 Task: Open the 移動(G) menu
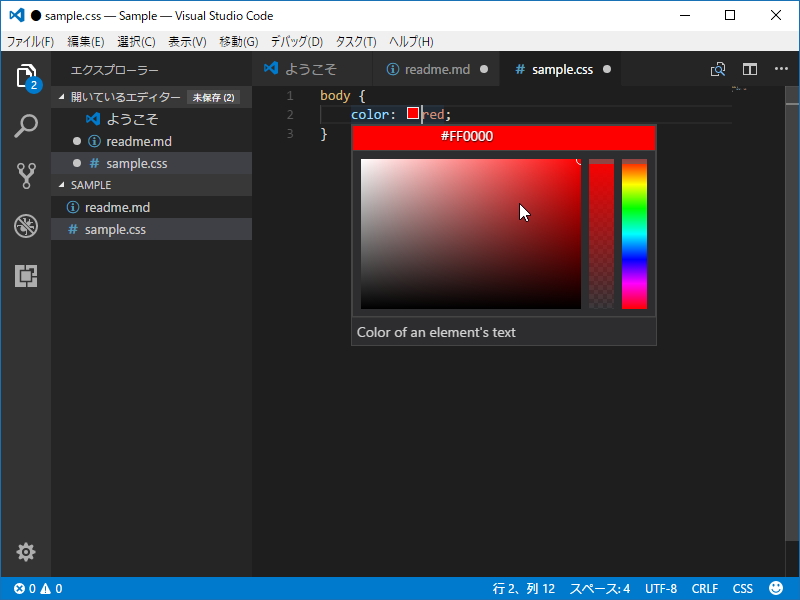238,41
